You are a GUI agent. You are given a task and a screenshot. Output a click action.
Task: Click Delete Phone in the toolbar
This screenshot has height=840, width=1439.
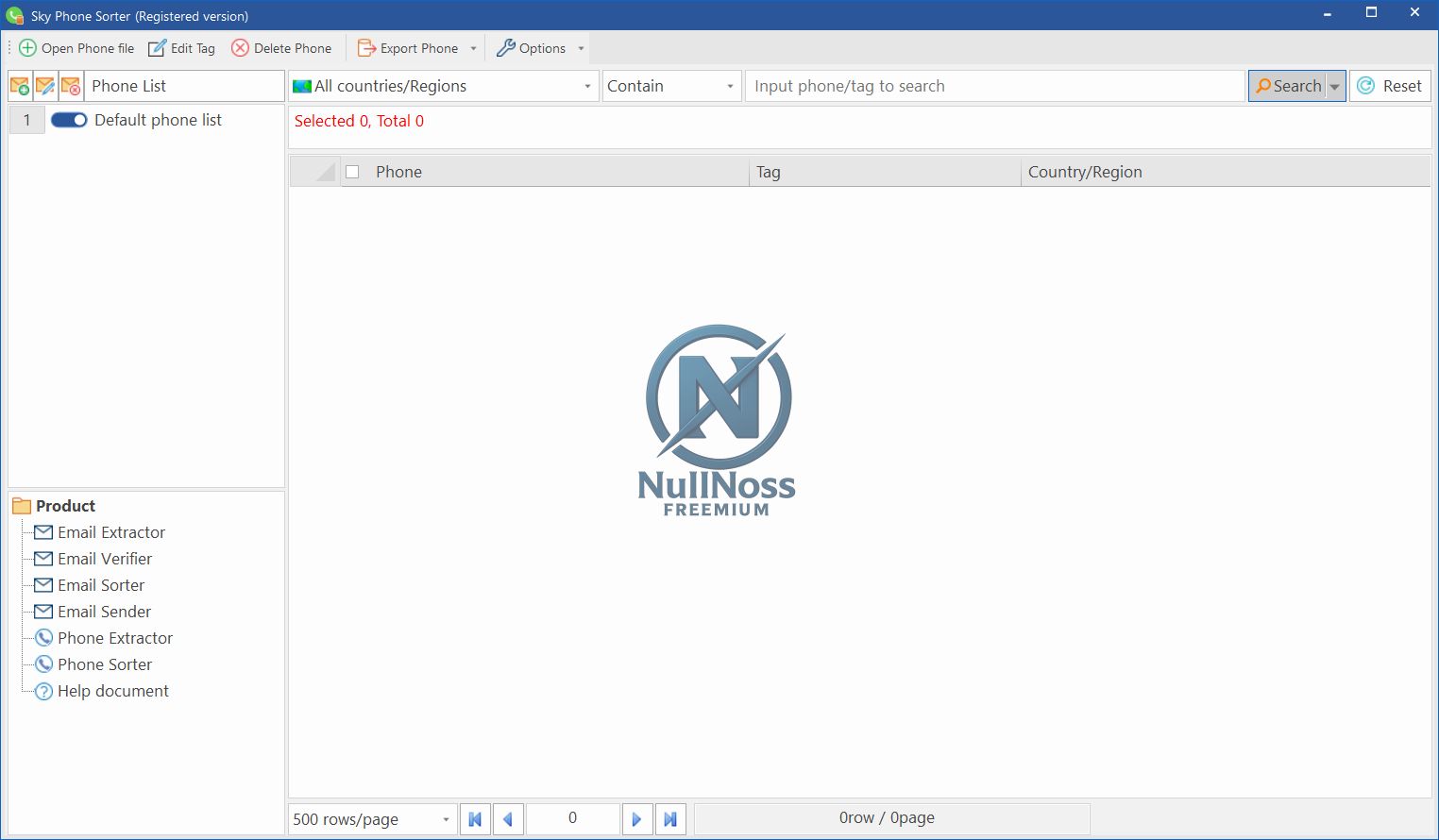(282, 48)
